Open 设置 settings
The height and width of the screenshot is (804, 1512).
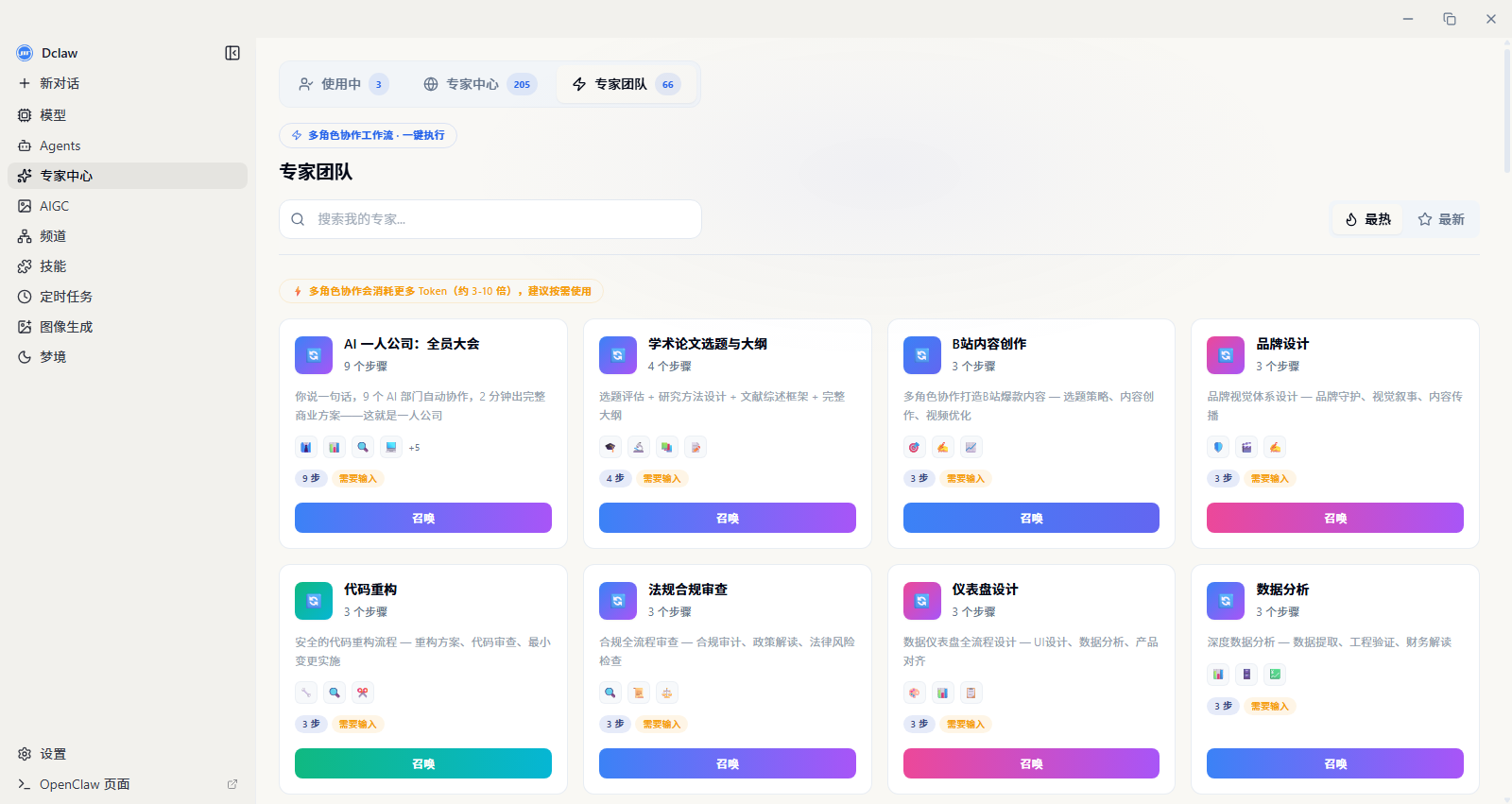tap(128, 754)
